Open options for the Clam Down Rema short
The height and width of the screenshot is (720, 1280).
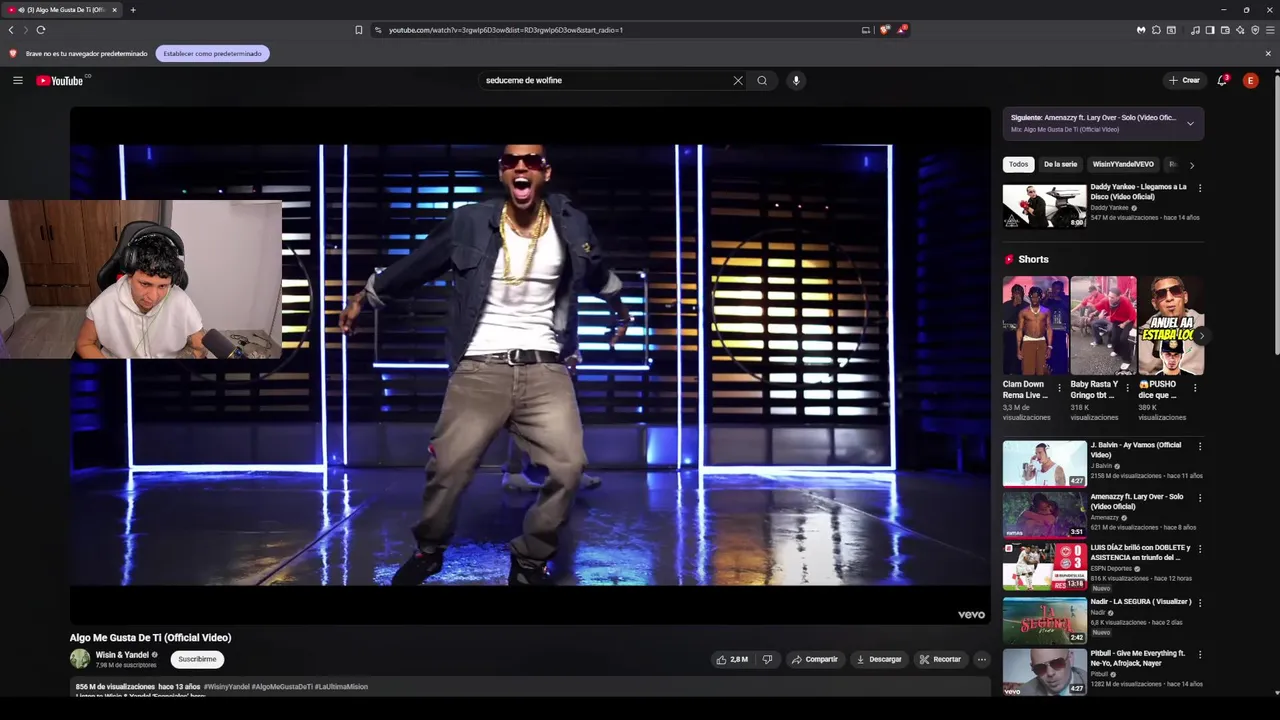tap(1059, 388)
